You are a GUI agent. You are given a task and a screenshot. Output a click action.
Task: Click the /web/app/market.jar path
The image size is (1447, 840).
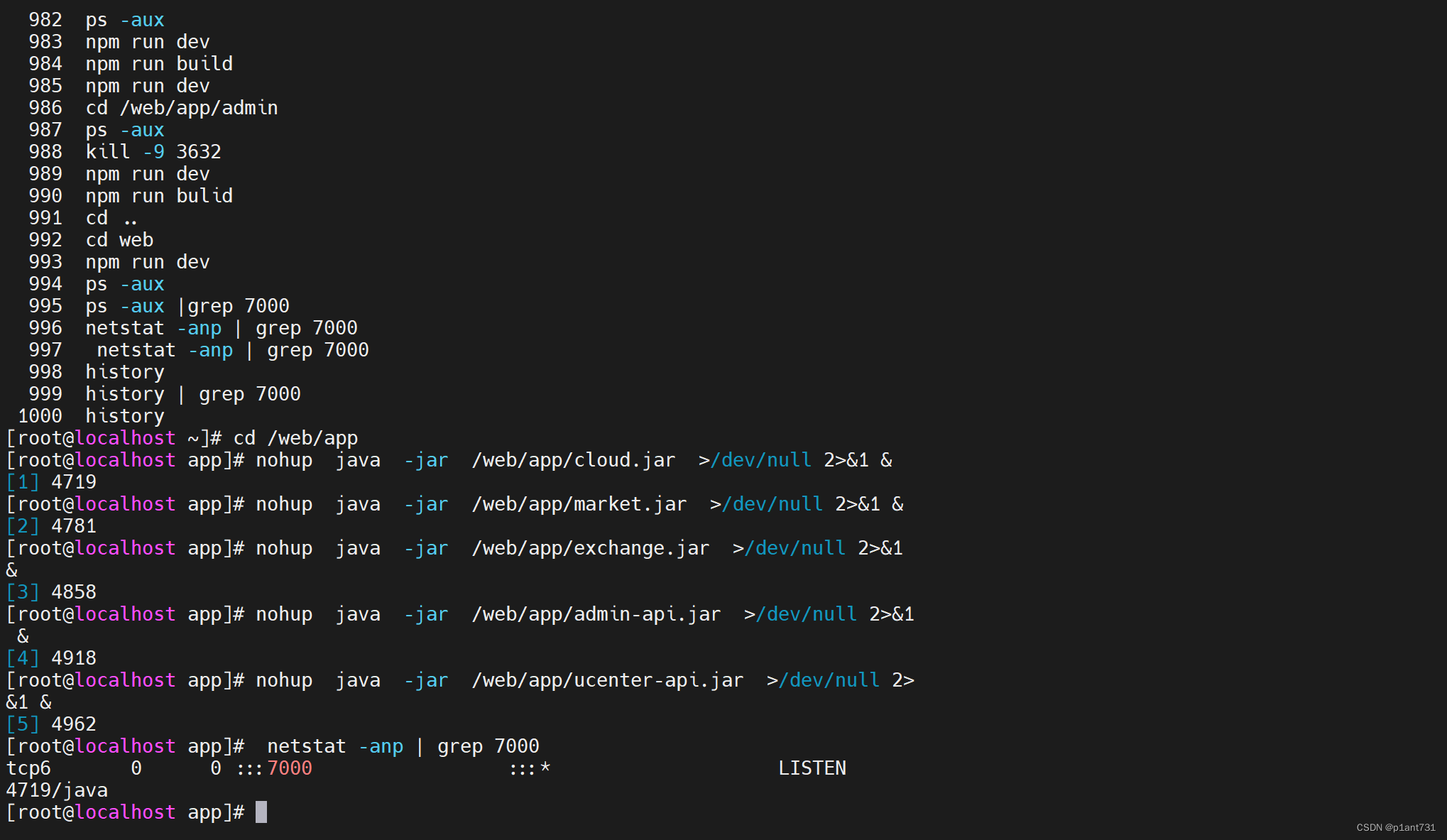tap(579, 504)
